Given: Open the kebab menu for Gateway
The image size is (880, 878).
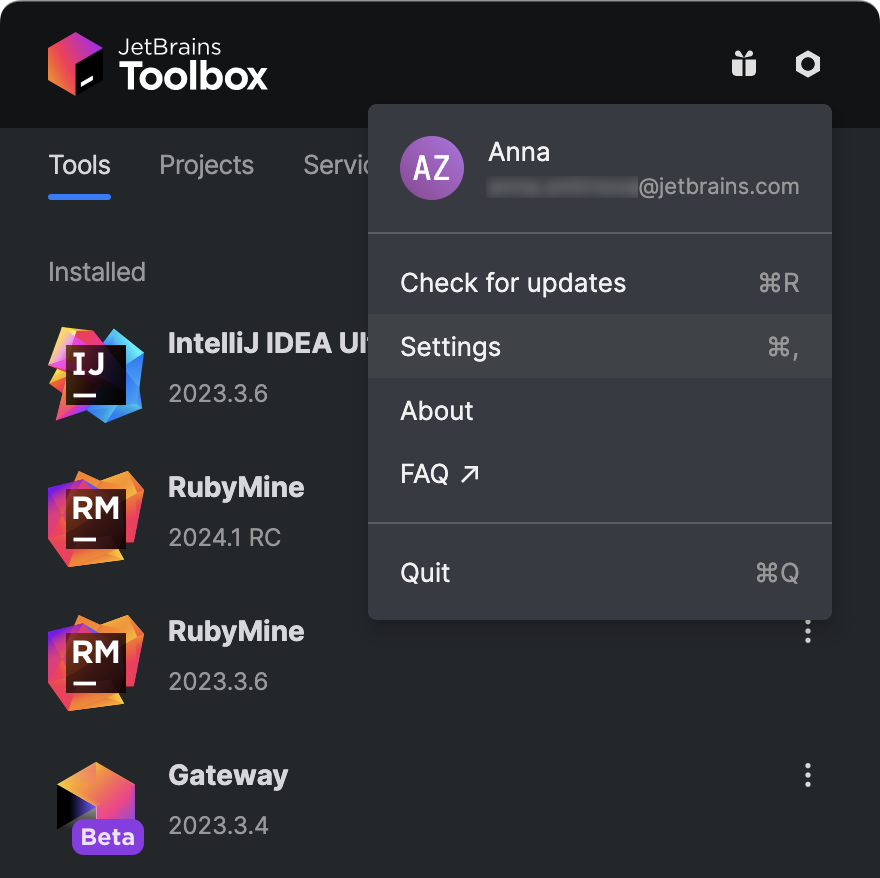Looking at the screenshot, I should 807,775.
